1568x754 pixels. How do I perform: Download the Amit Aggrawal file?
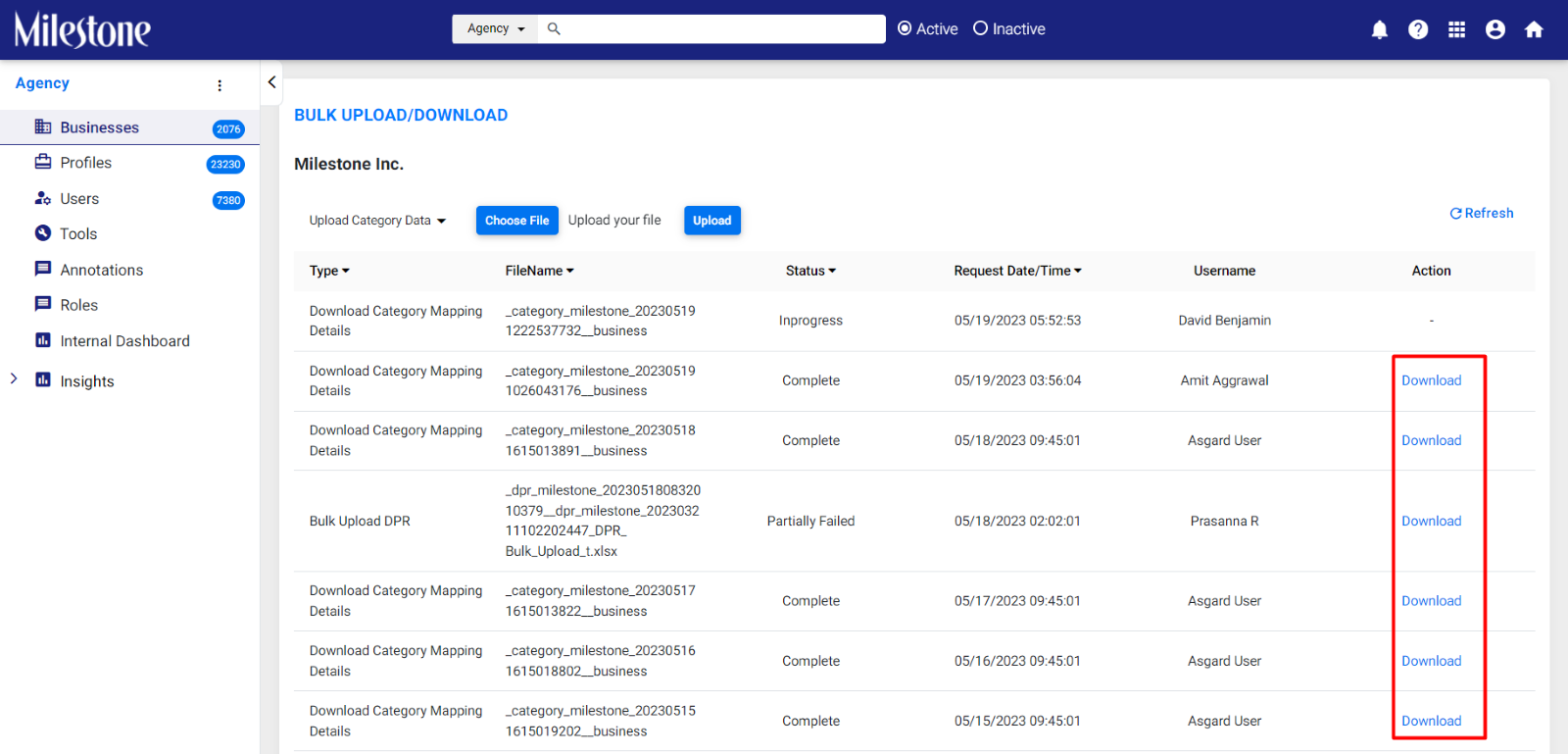[1431, 380]
